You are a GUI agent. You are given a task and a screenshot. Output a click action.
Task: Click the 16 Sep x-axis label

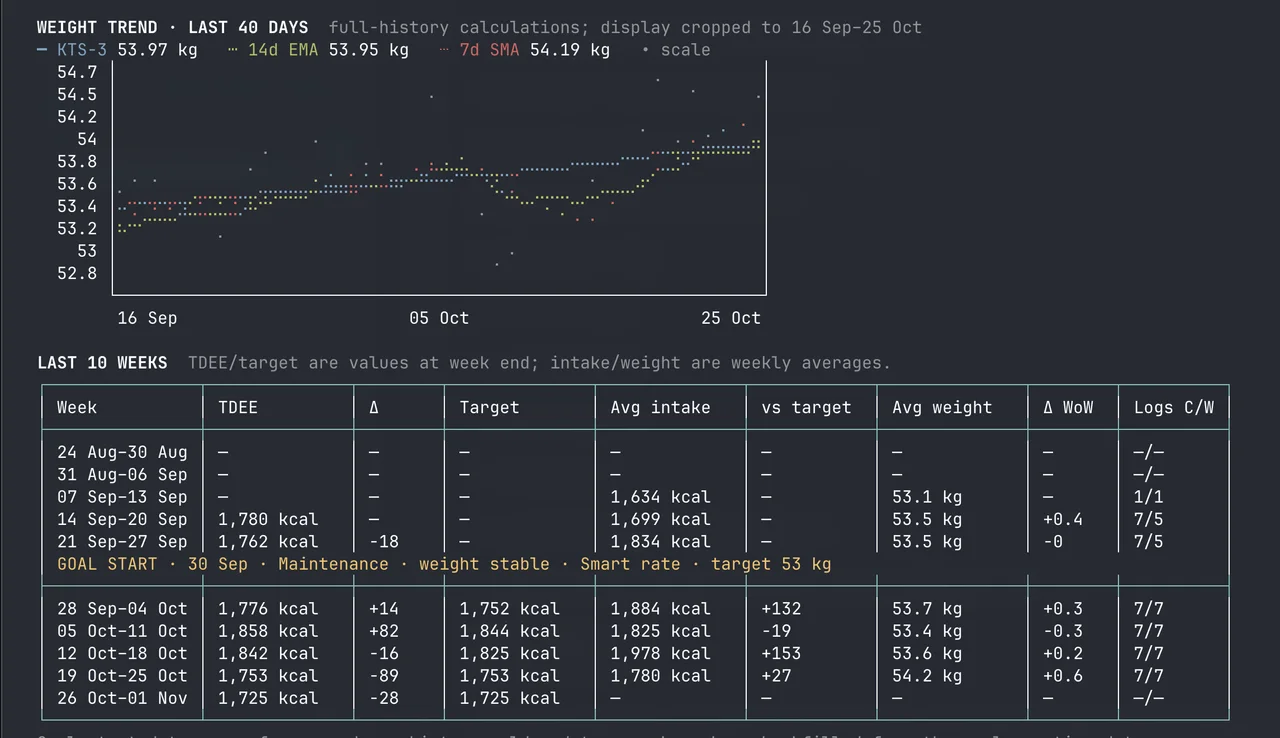147,318
